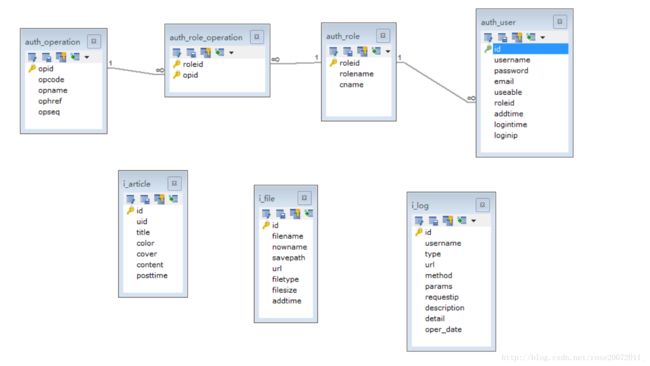Click green fourth toolbar icon in auth_user table

coord(531,37)
